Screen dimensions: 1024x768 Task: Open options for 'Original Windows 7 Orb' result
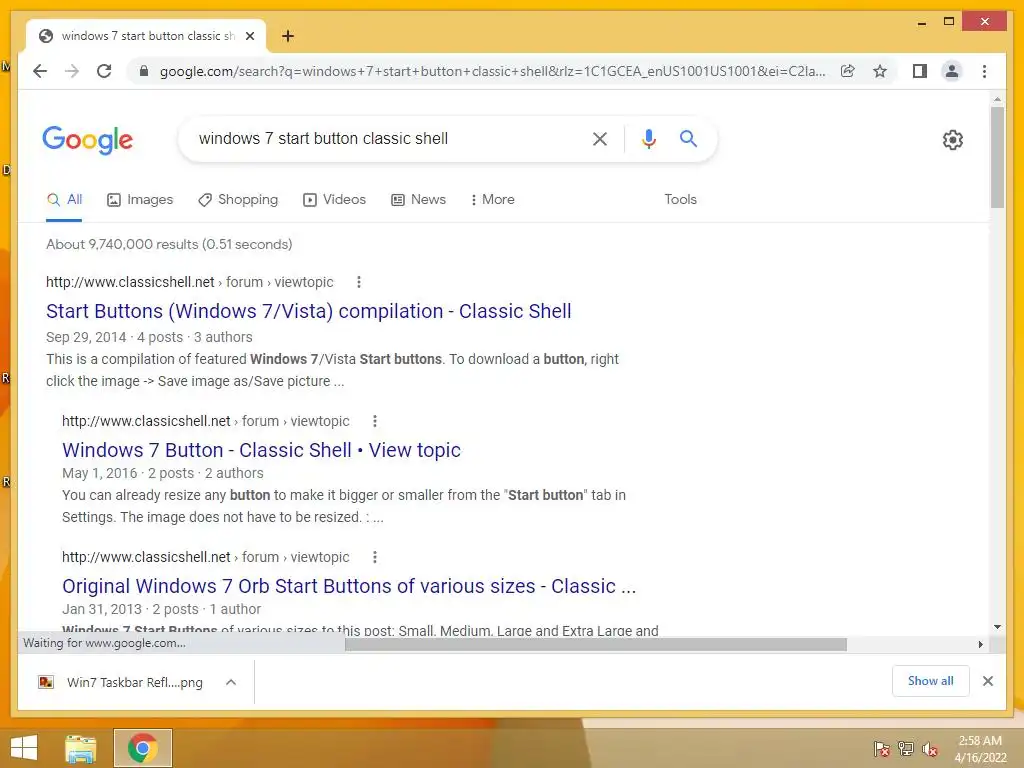[x=375, y=557]
